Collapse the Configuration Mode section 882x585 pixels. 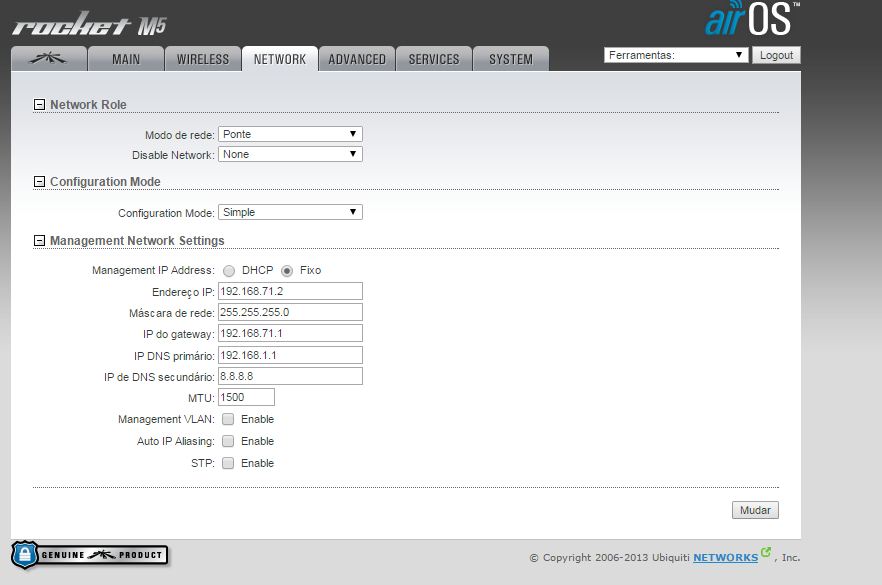coord(39,182)
